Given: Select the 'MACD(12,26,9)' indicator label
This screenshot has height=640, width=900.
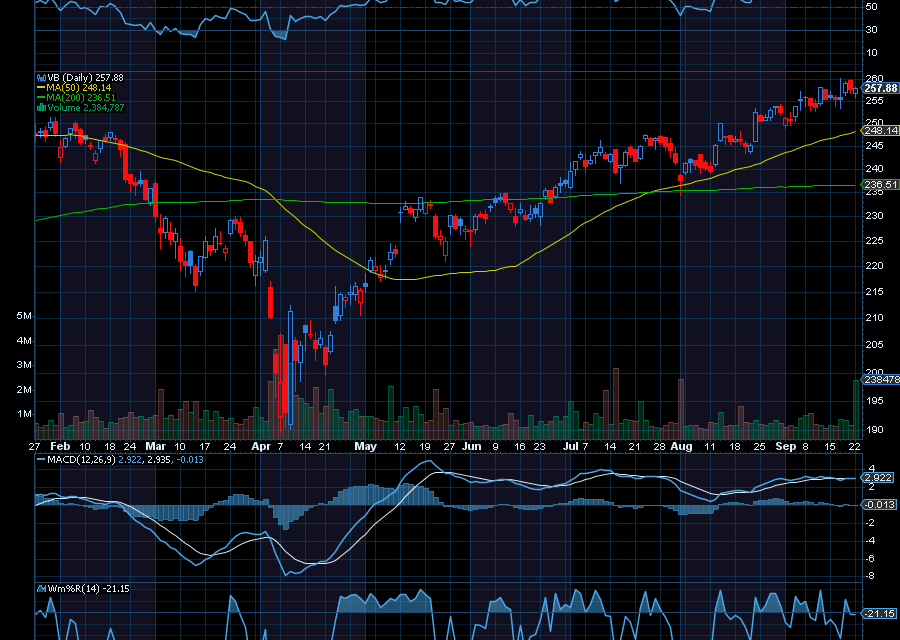Looking at the screenshot, I should tap(82, 460).
